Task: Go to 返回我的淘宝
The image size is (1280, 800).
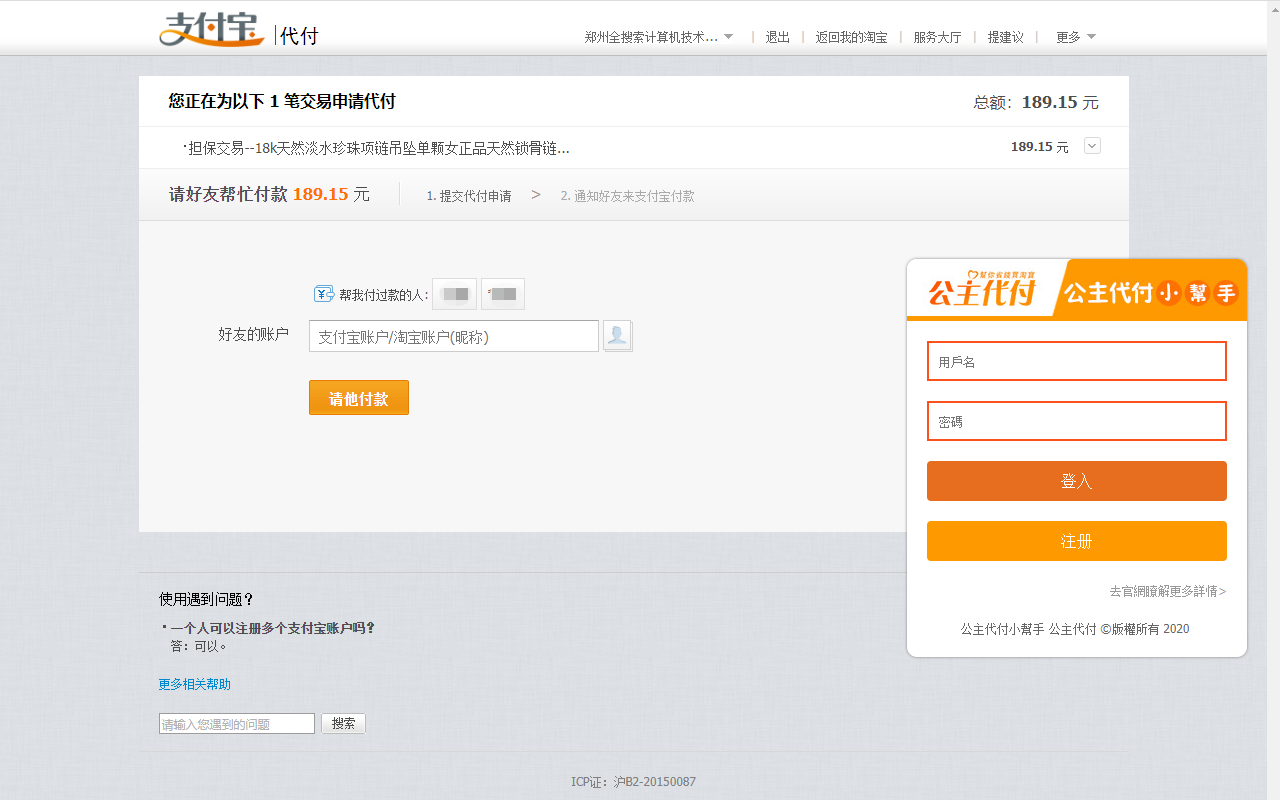Action: pos(851,37)
